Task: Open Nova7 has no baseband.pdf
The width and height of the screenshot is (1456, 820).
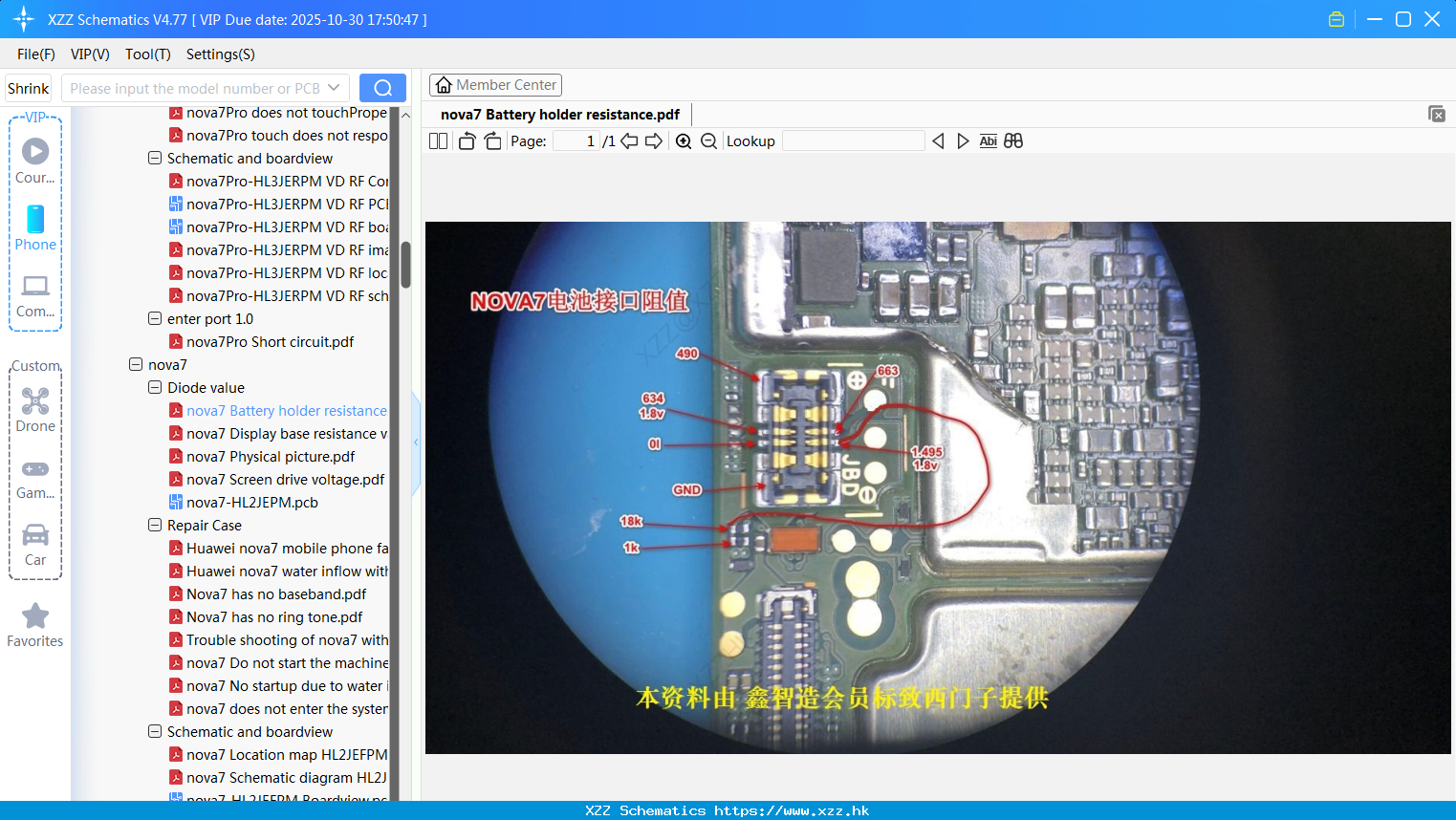Action: click(x=276, y=593)
